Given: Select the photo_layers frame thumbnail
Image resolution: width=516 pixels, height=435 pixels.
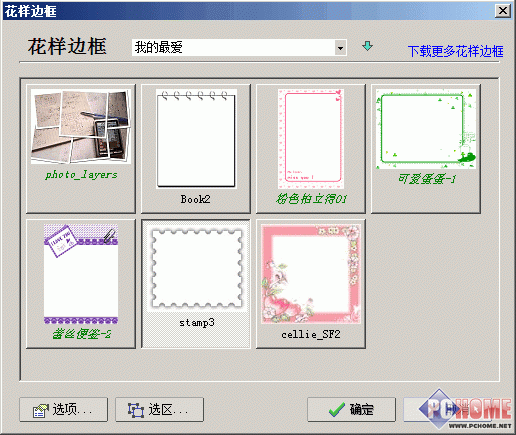Looking at the screenshot, I should [81, 149].
